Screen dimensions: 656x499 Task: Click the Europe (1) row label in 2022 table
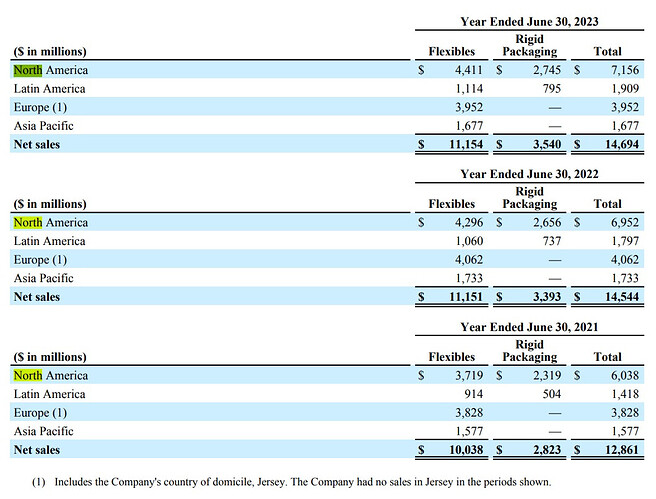pos(40,260)
